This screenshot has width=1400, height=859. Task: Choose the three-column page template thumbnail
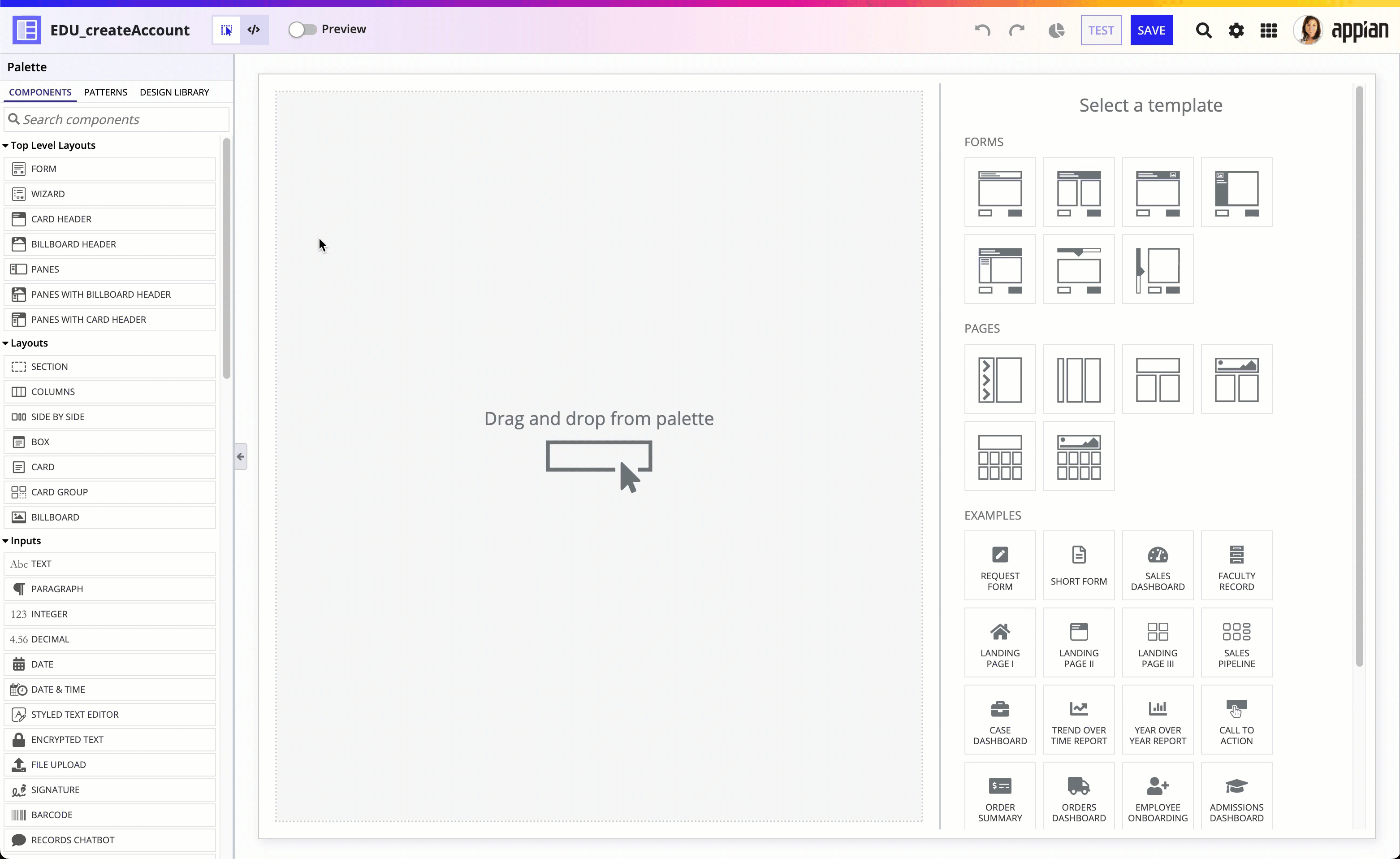tap(1079, 379)
